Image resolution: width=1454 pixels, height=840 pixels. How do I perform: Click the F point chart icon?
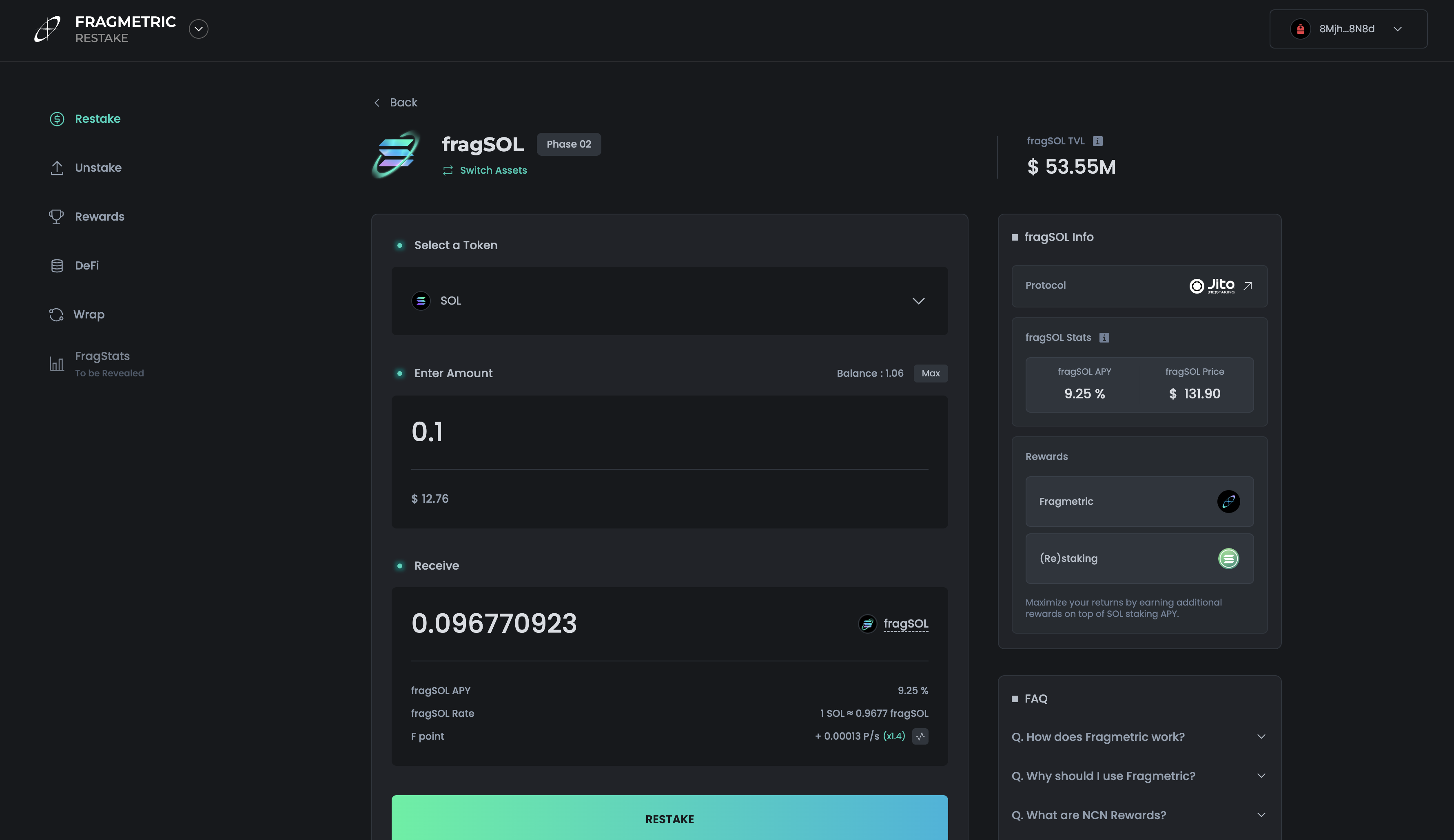pyautogui.click(x=920, y=736)
